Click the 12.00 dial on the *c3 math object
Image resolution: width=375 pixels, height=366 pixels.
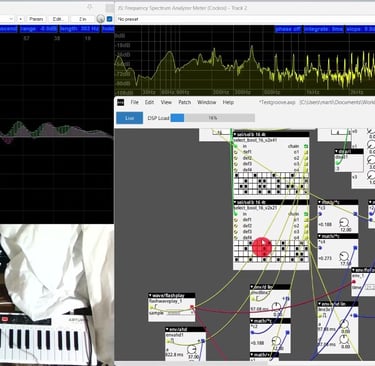[344, 223]
